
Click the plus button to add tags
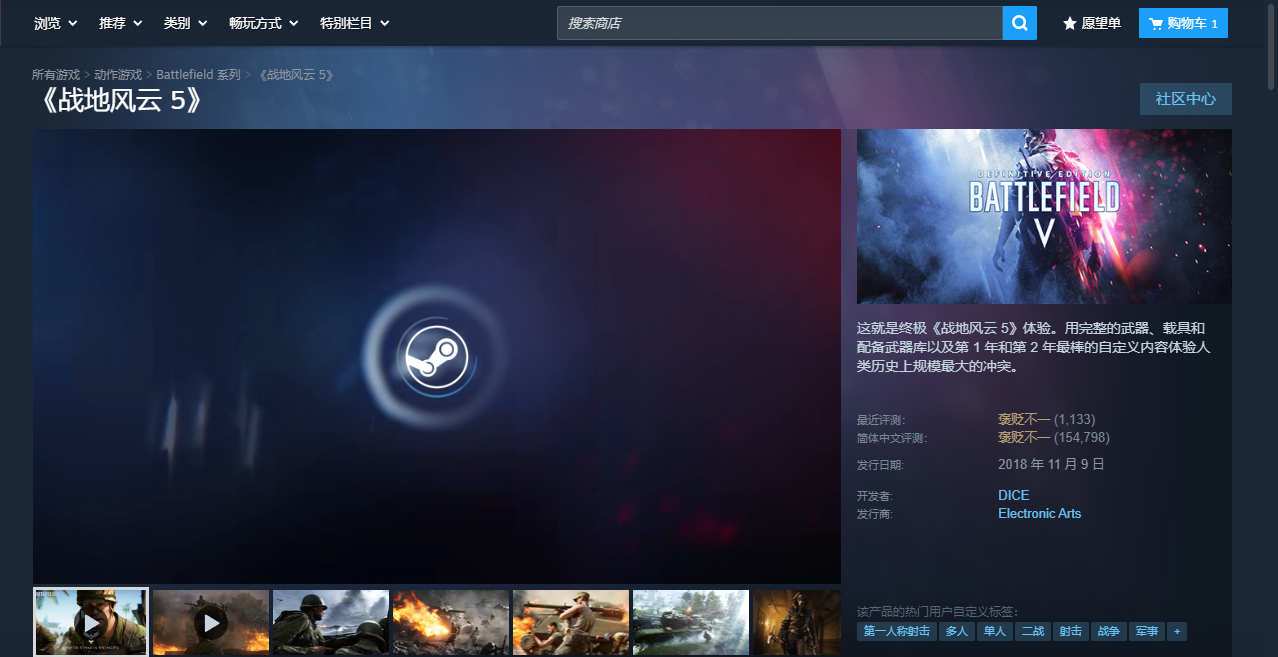tap(1177, 631)
